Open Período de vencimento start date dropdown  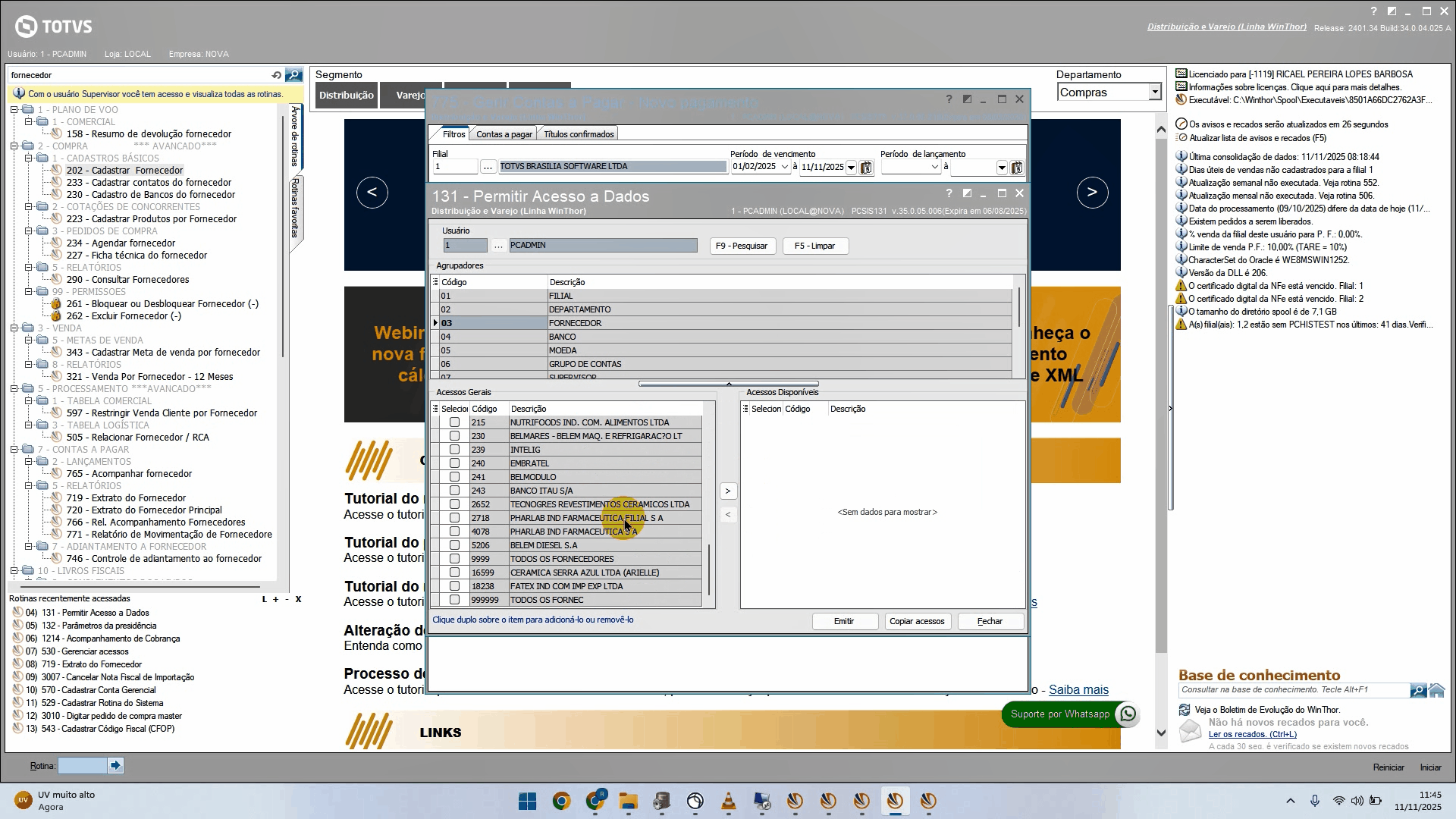click(784, 167)
